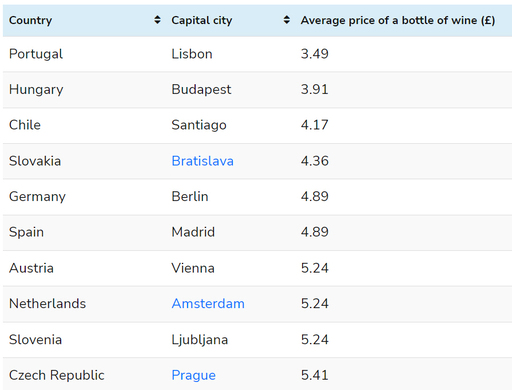Viewport: 512px width, 390px height.
Task: Click the Czech Republic country cell
Action: pos(57,375)
